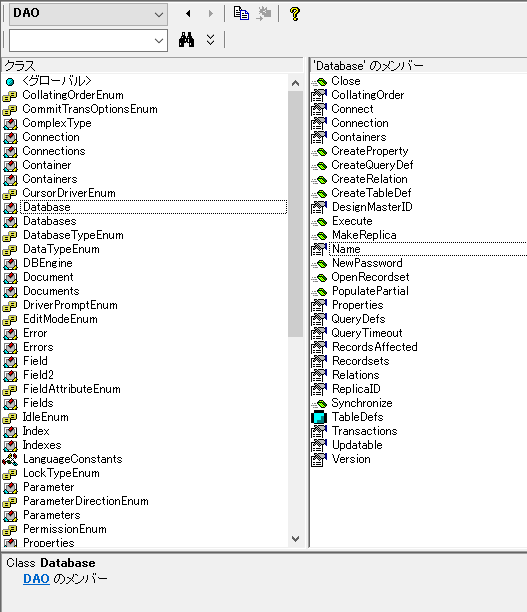Click the property icon beside Name
The image size is (527, 612).
click(x=319, y=249)
